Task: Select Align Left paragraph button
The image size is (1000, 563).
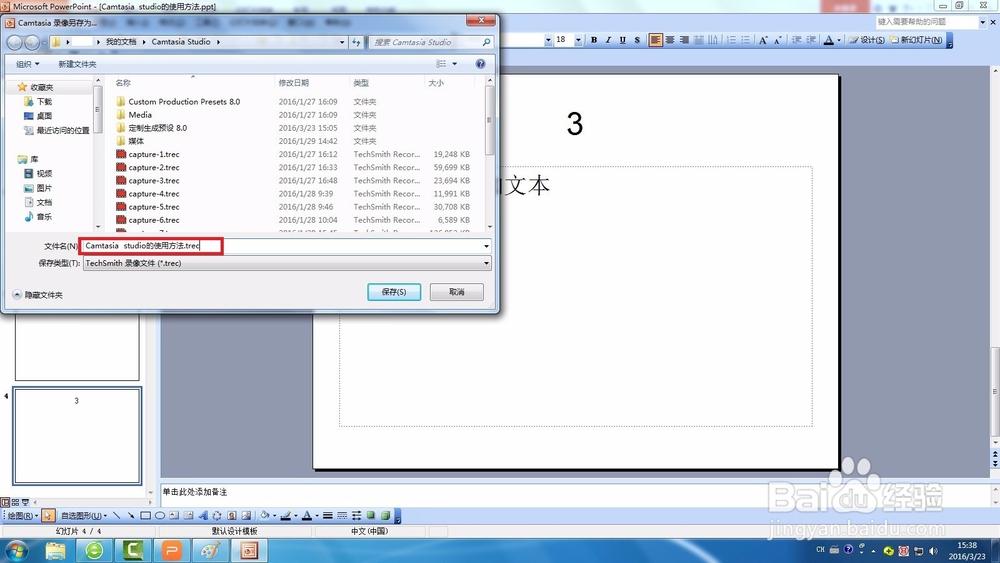Action: (x=655, y=40)
